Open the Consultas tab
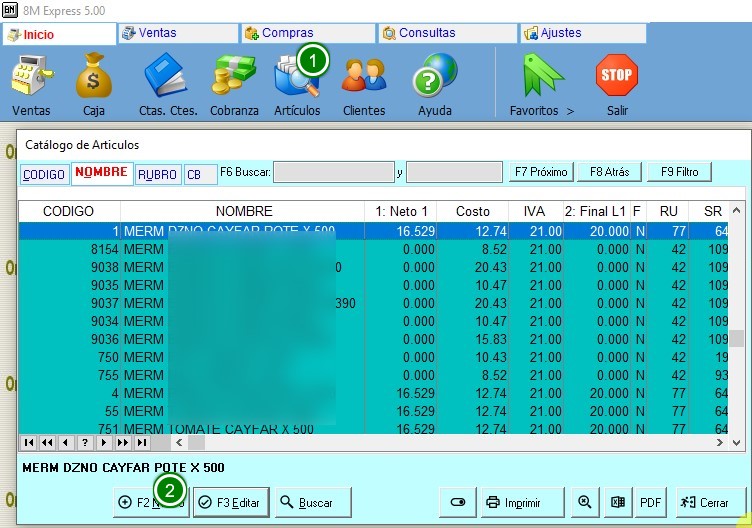The height and width of the screenshot is (528, 752). pos(448,33)
